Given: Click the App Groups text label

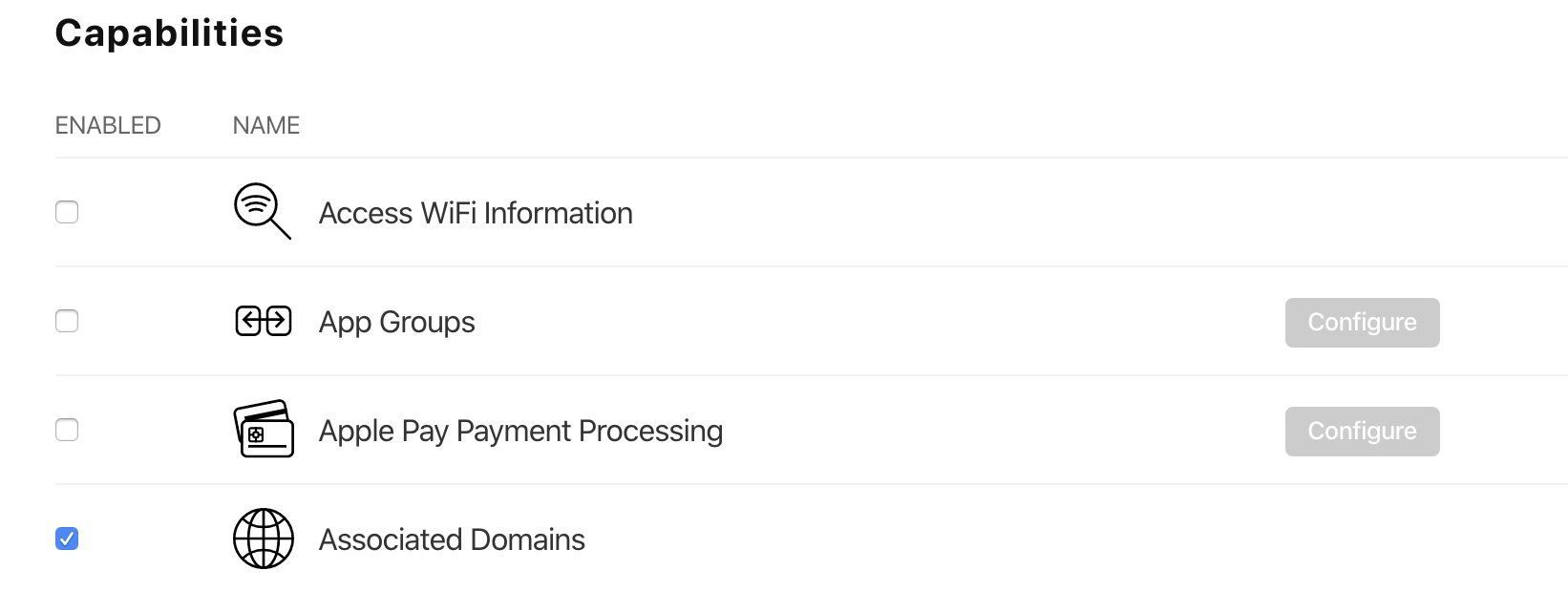Looking at the screenshot, I should tap(396, 323).
